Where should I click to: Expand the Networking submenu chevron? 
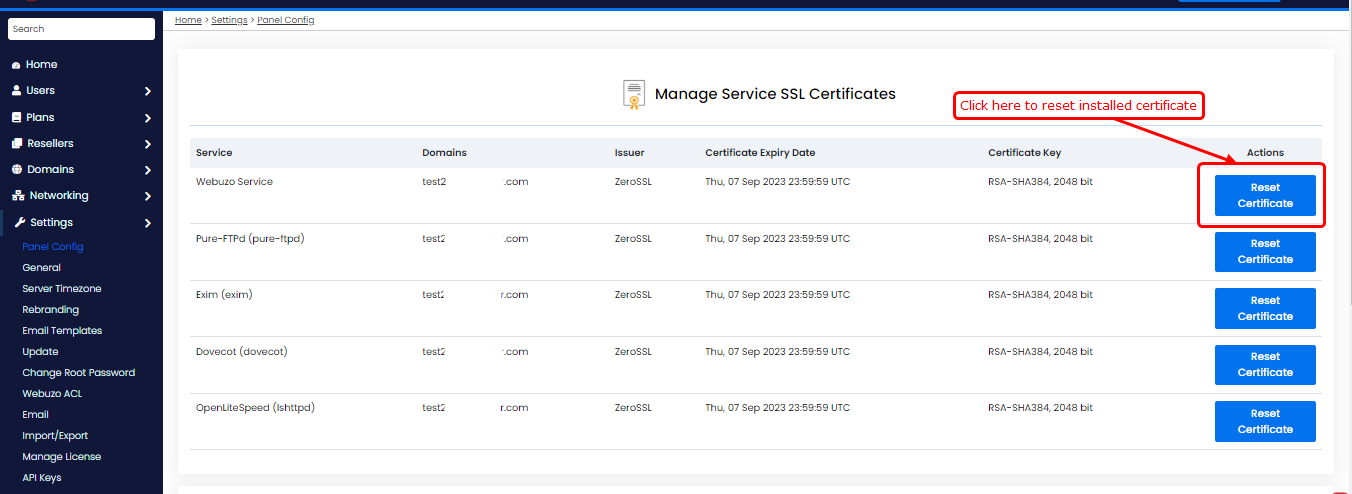pos(147,196)
